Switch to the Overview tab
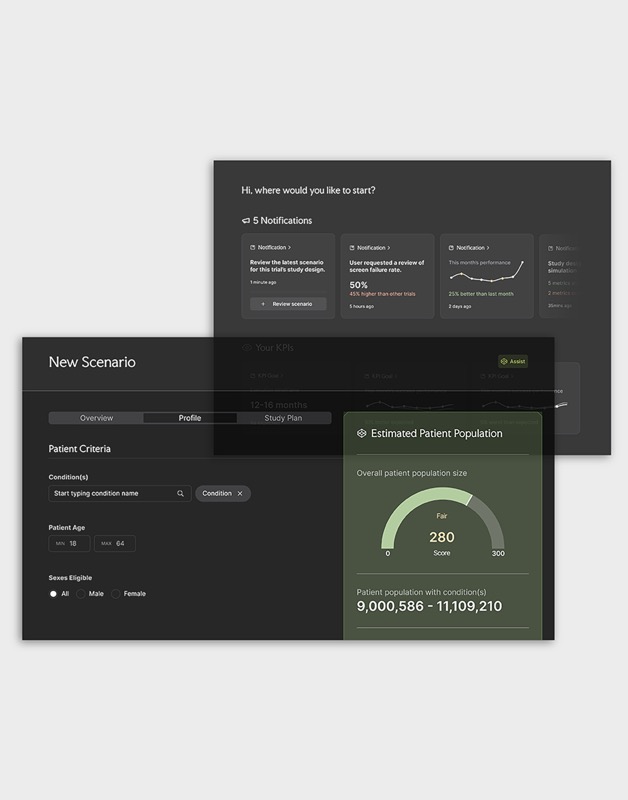The image size is (628, 800). [x=96, y=418]
